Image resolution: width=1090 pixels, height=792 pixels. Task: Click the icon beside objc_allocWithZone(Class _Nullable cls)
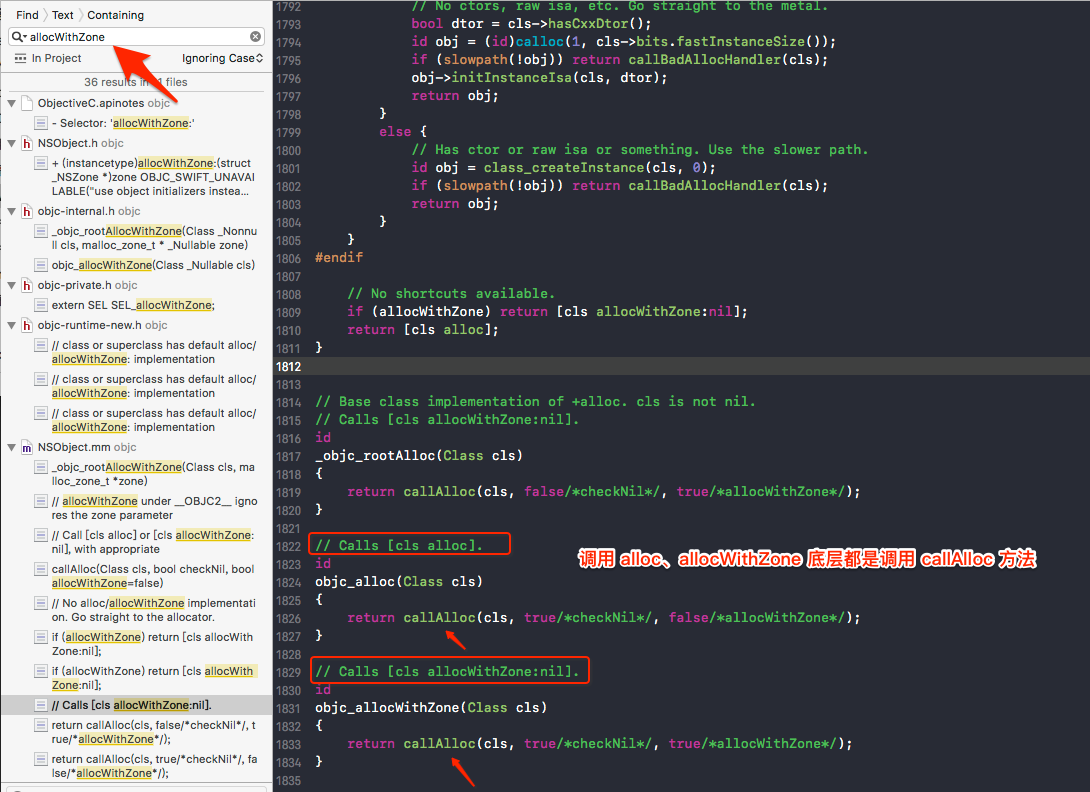(41, 265)
